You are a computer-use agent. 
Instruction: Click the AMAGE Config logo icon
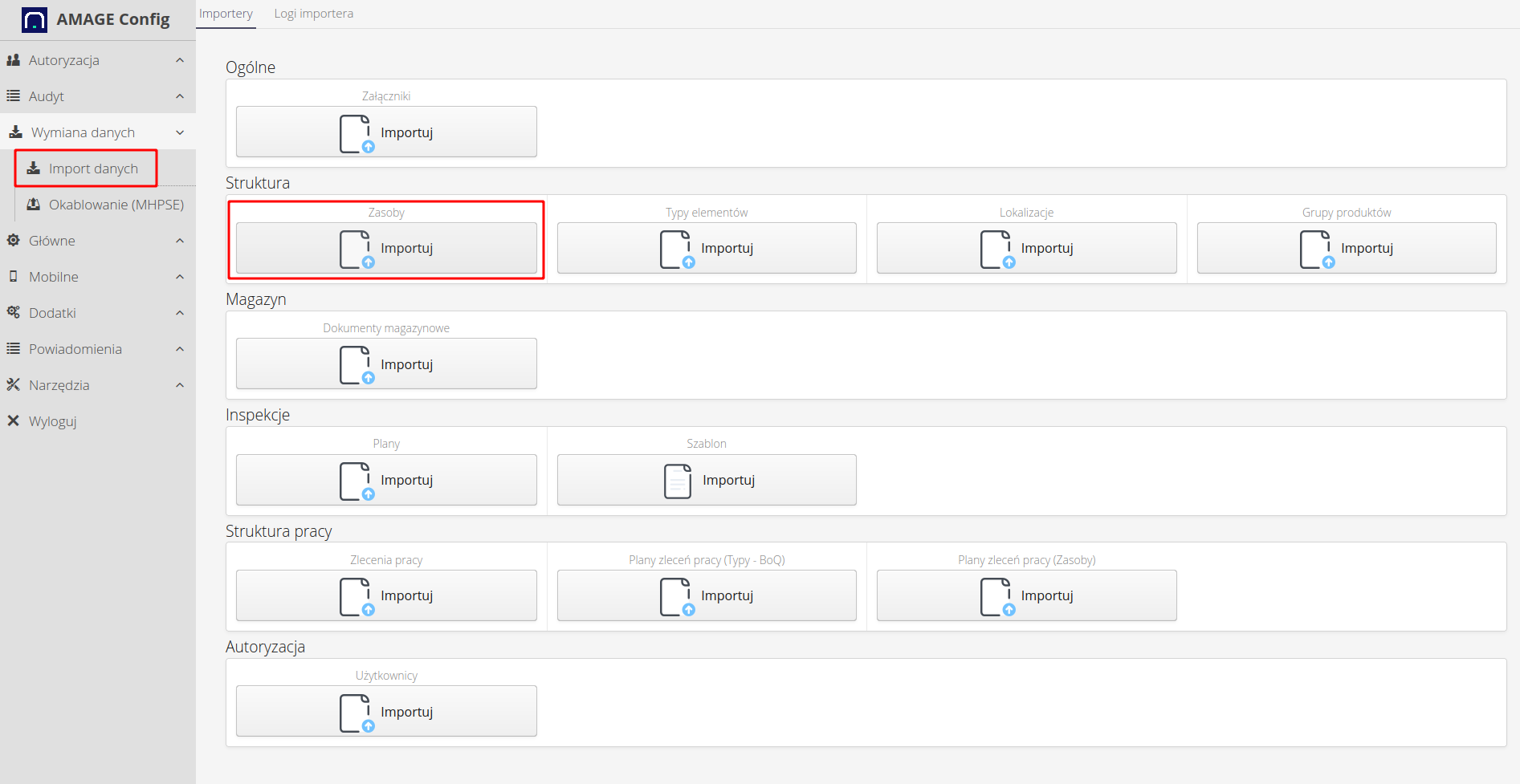35,19
